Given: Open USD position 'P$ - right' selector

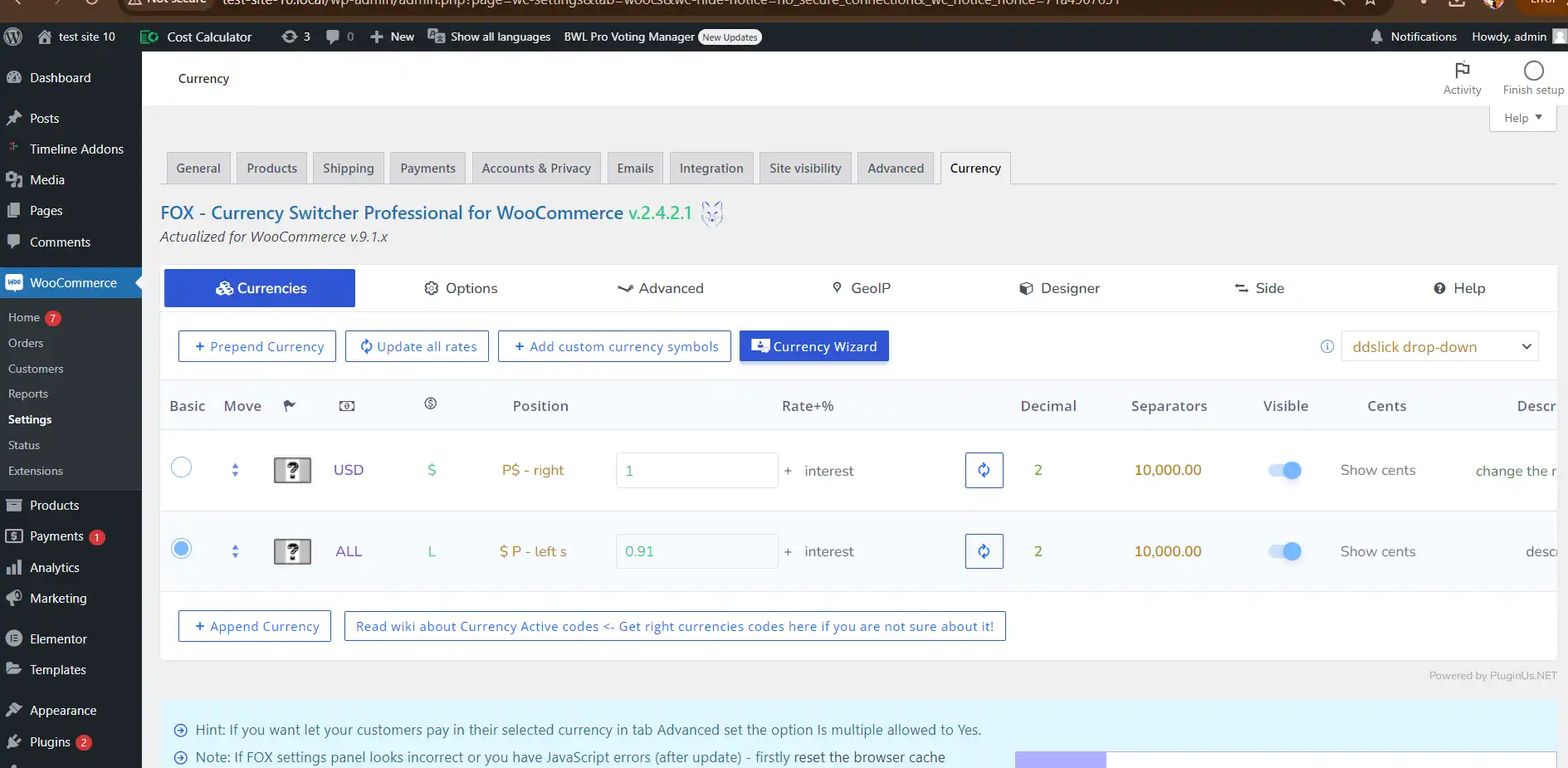Looking at the screenshot, I should click(533, 470).
